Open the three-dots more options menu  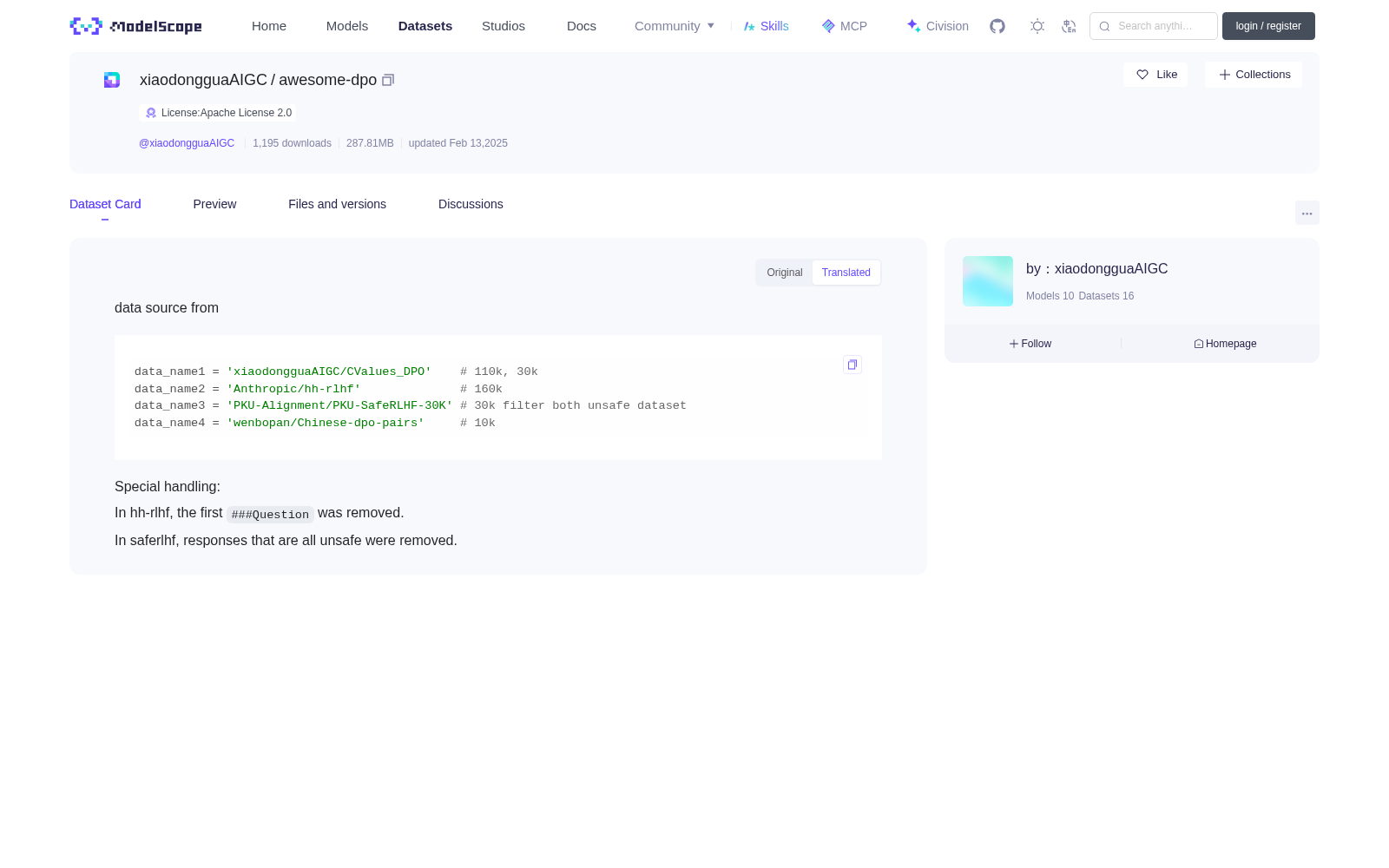[1307, 213]
